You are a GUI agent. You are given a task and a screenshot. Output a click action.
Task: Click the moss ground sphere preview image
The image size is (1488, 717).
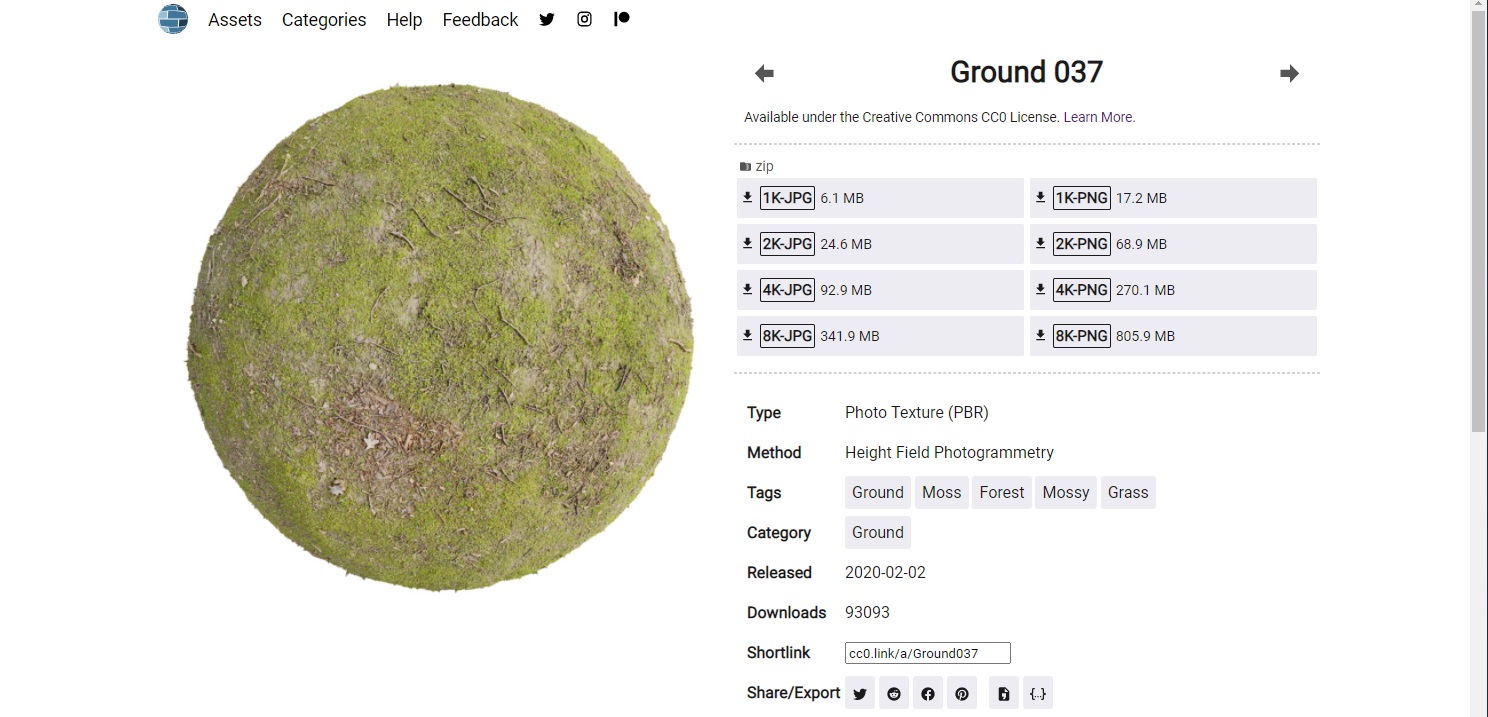440,337
